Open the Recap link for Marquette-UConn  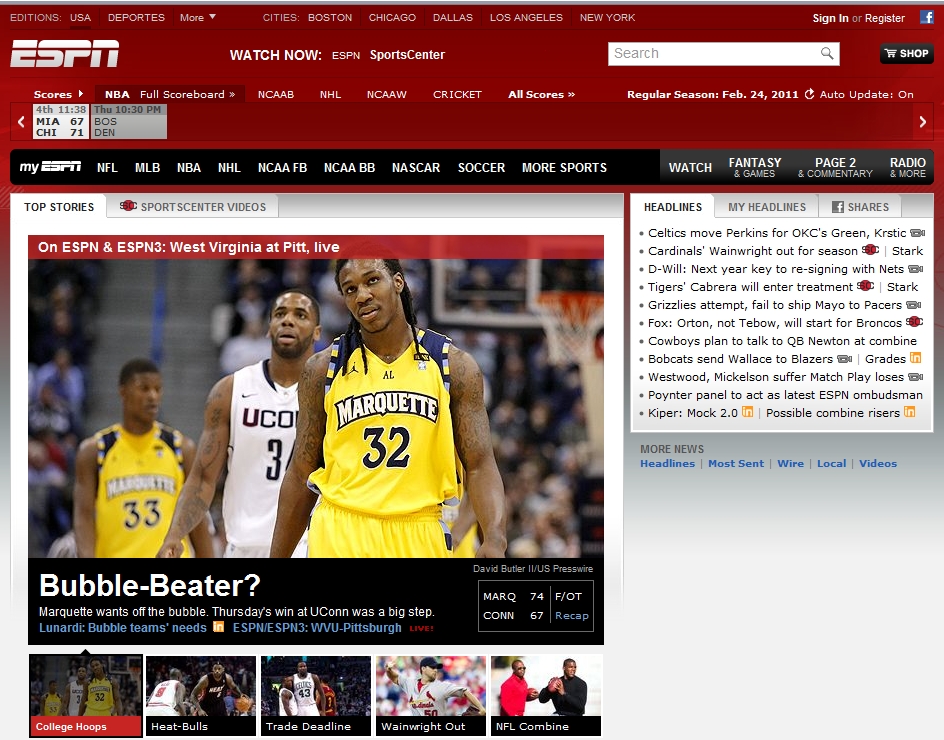pyautogui.click(x=572, y=615)
